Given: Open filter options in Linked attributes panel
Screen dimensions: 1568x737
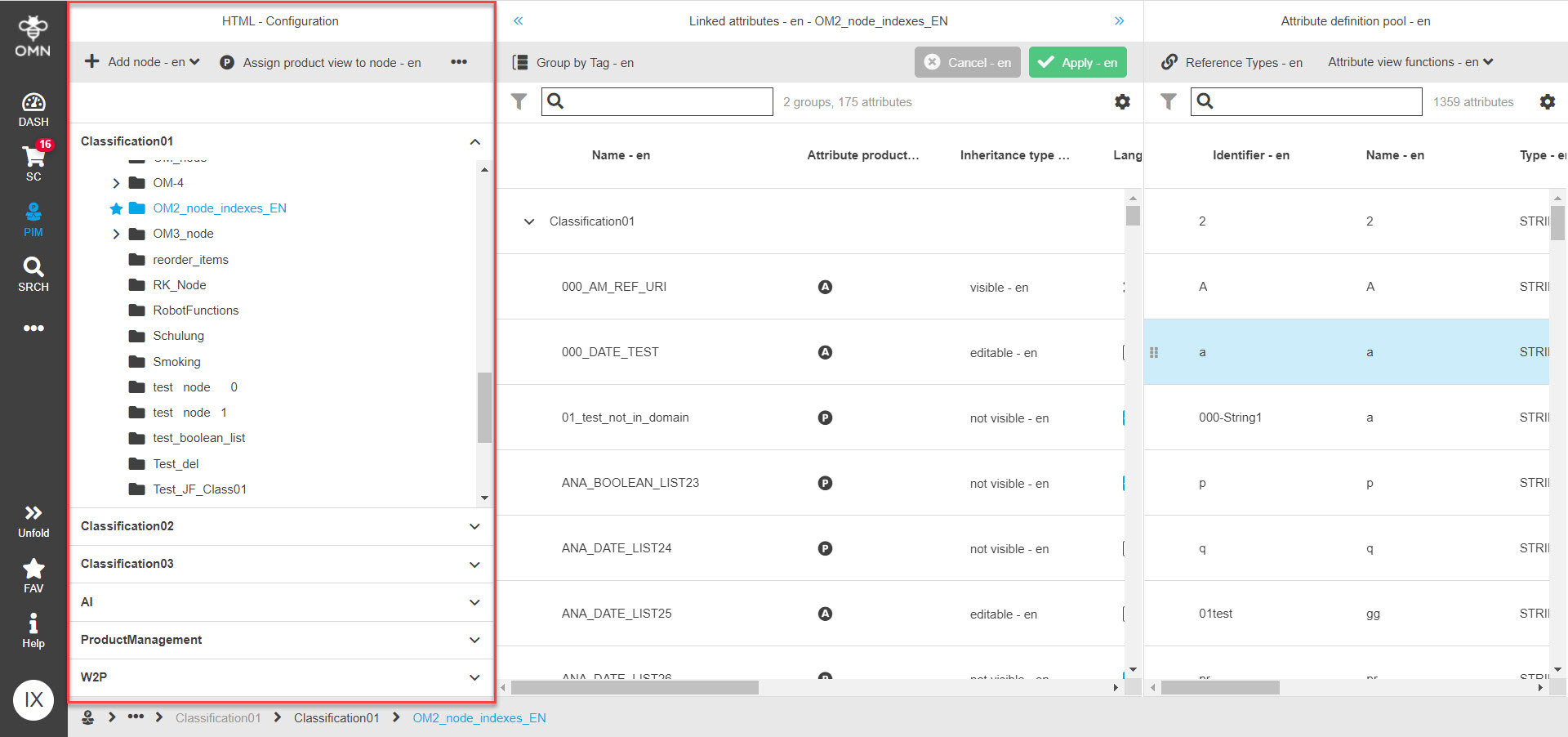Looking at the screenshot, I should click(x=519, y=101).
